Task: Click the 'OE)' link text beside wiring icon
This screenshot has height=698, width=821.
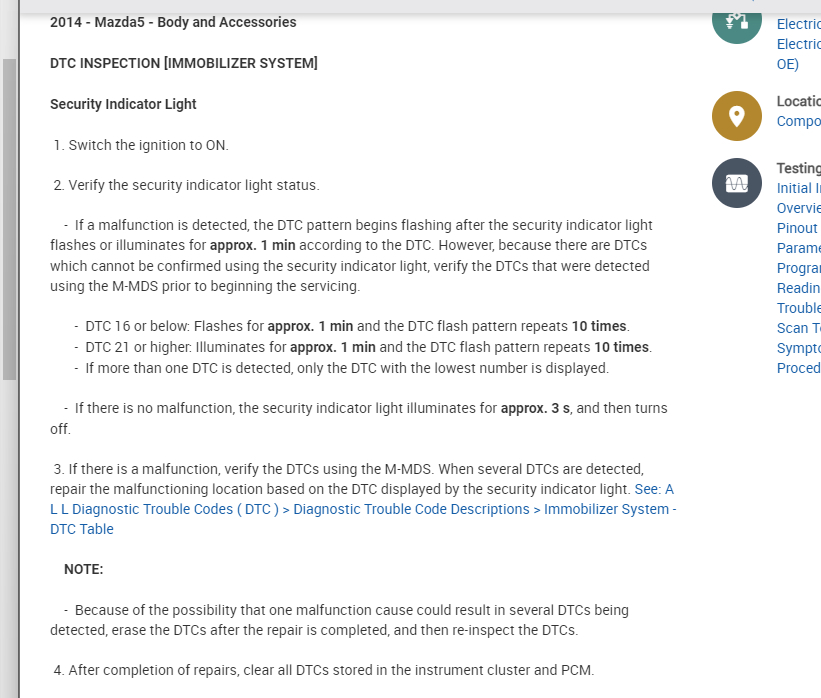Action: [787, 64]
